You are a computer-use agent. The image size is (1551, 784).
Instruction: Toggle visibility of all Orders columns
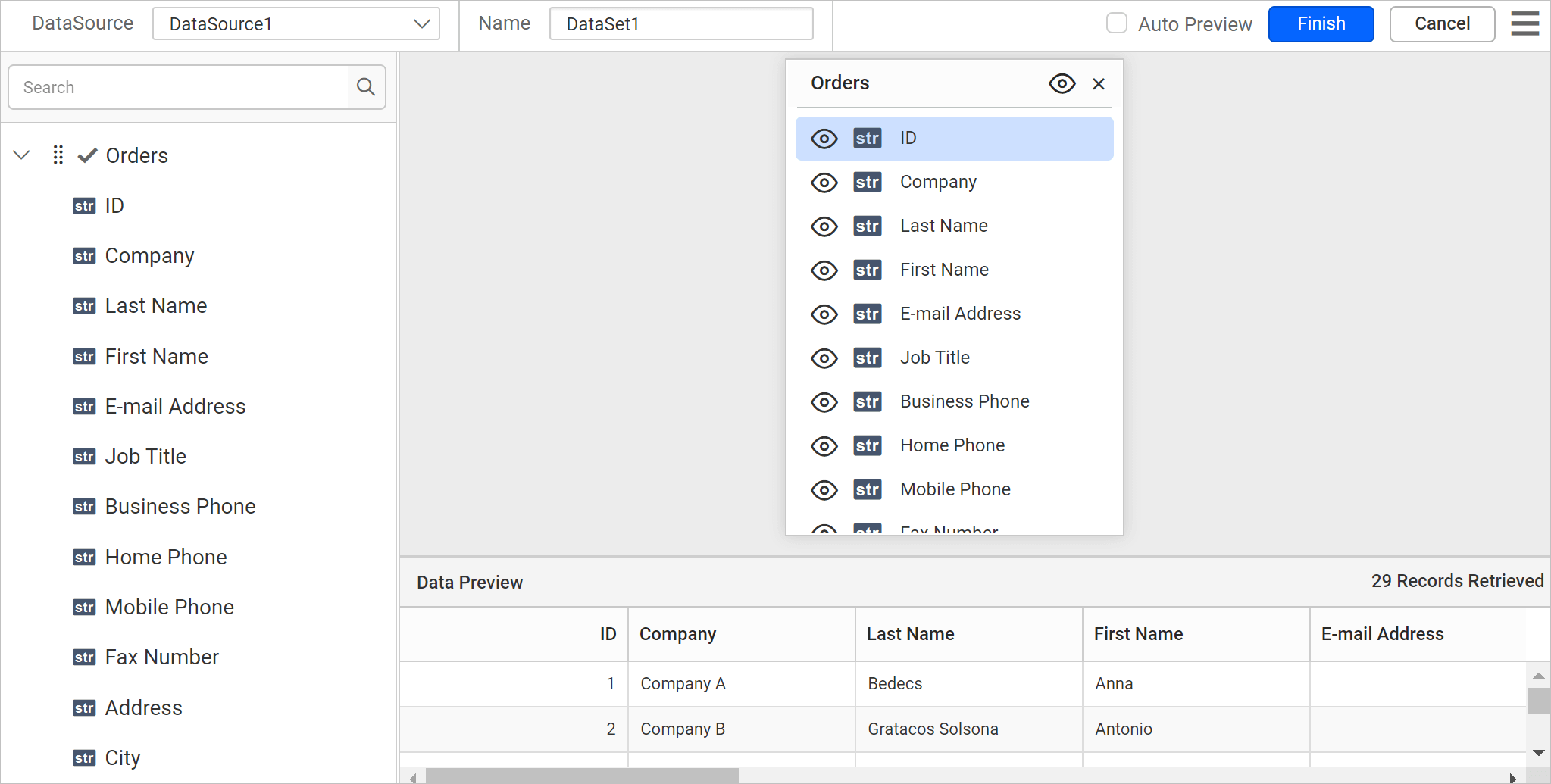coord(1062,84)
